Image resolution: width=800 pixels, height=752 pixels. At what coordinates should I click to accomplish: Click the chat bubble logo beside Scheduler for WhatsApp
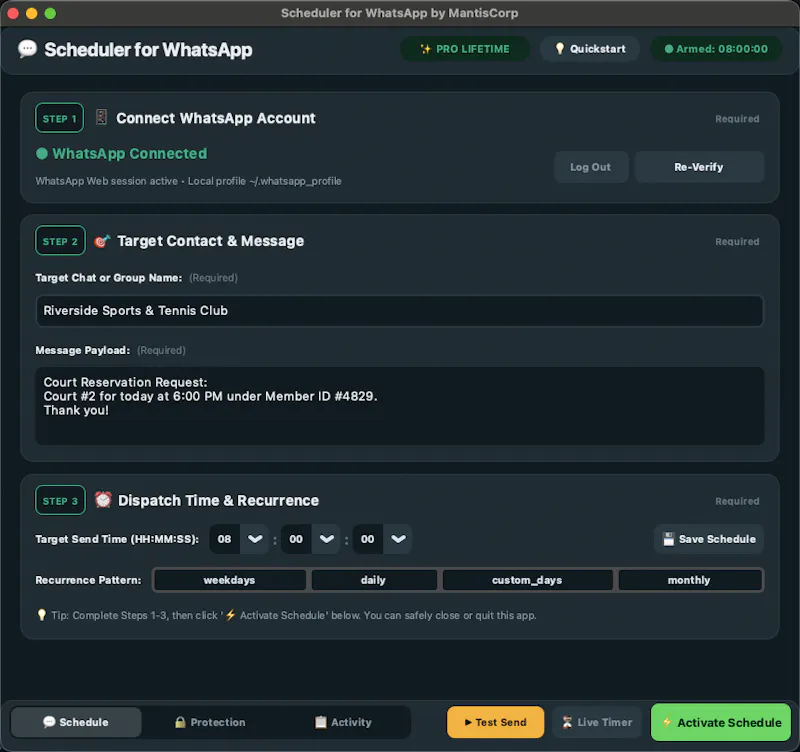(28, 49)
